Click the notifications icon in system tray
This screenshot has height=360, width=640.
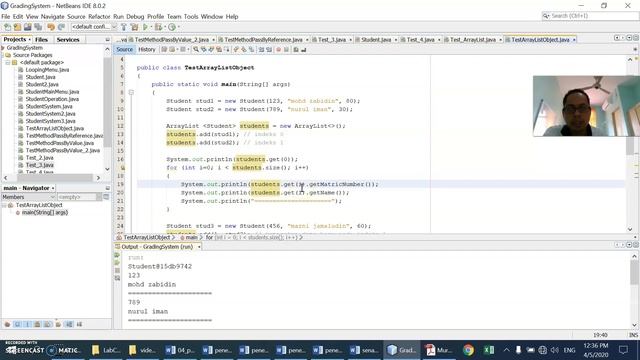[x=623, y=350]
